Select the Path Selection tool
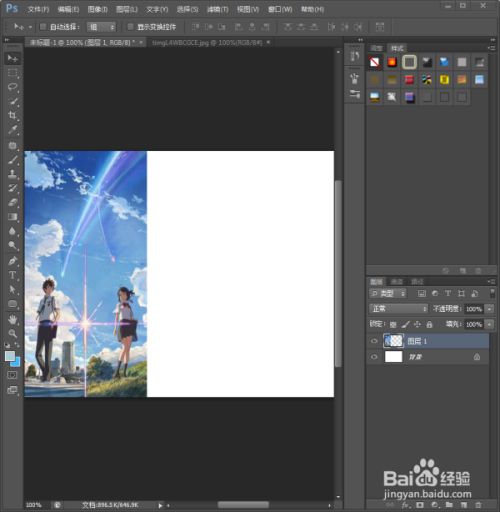500x512 pixels. coord(12,289)
